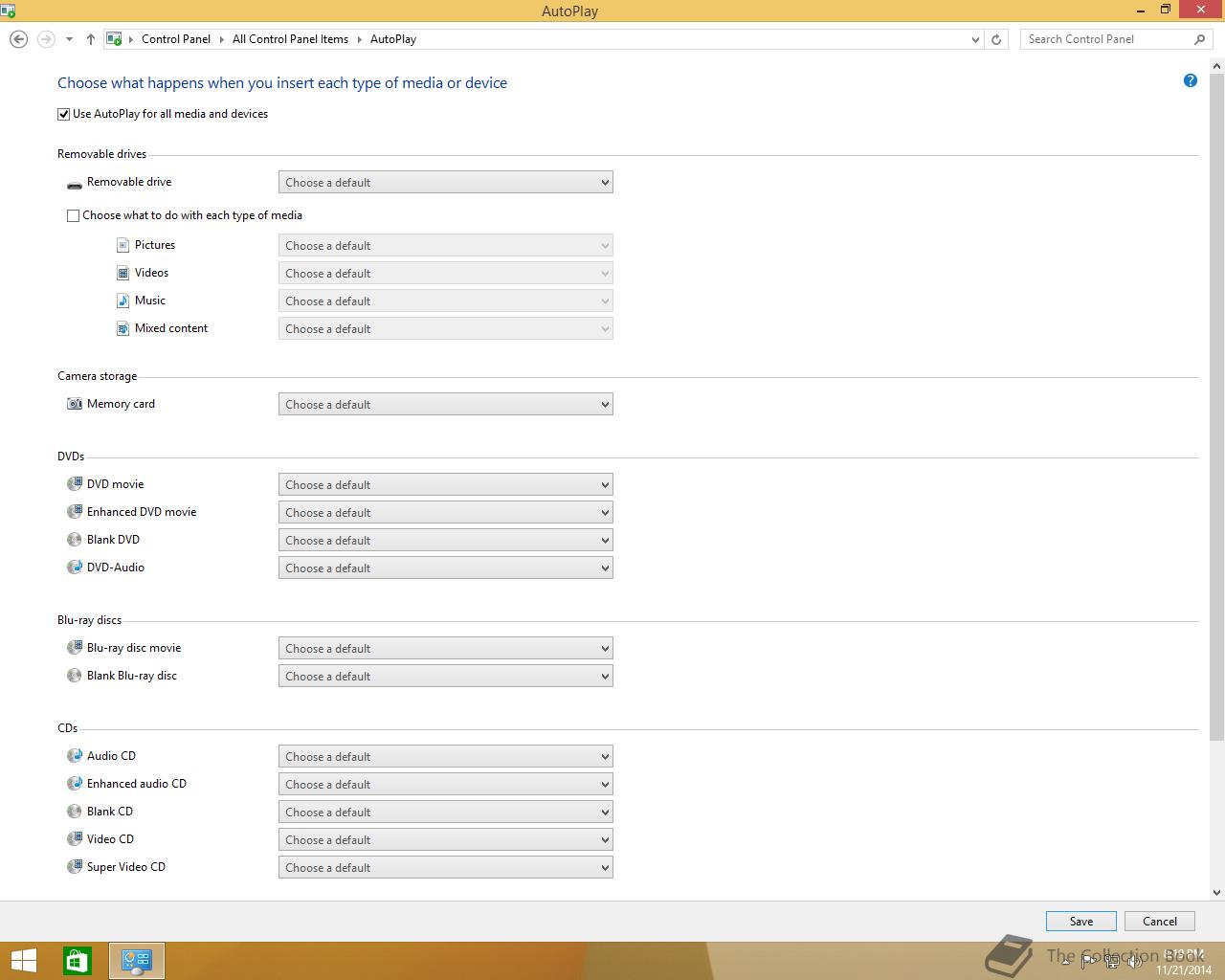The width and height of the screenshot is (1225, 980).
Task: Click the Mixed content icon
Action: 122,328
